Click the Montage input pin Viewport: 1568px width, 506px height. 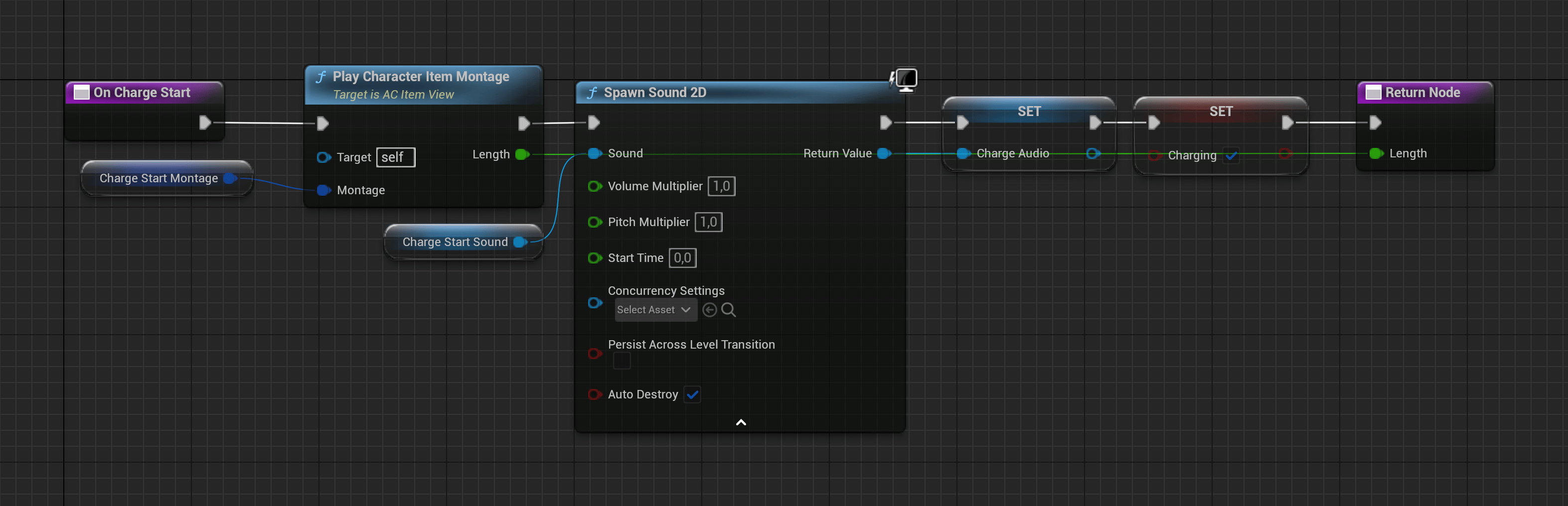tap(324, 190)
